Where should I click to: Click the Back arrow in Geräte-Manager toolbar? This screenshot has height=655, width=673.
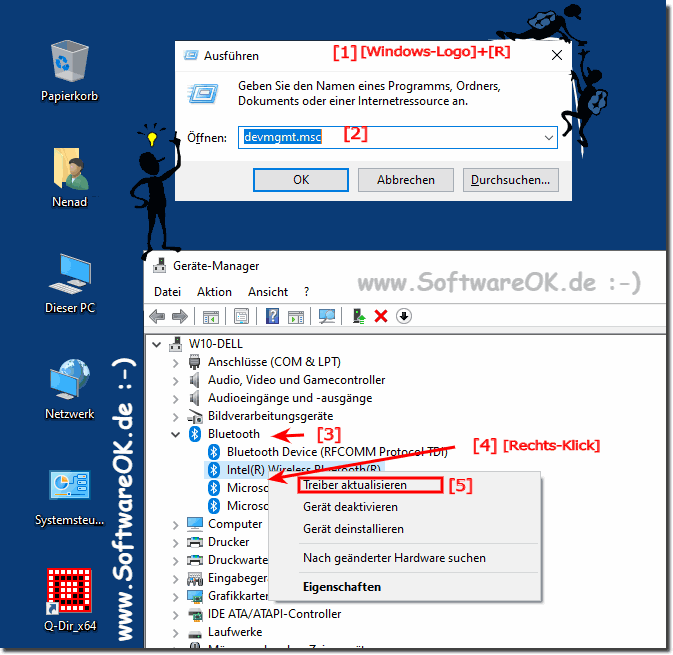click(157, 317)
